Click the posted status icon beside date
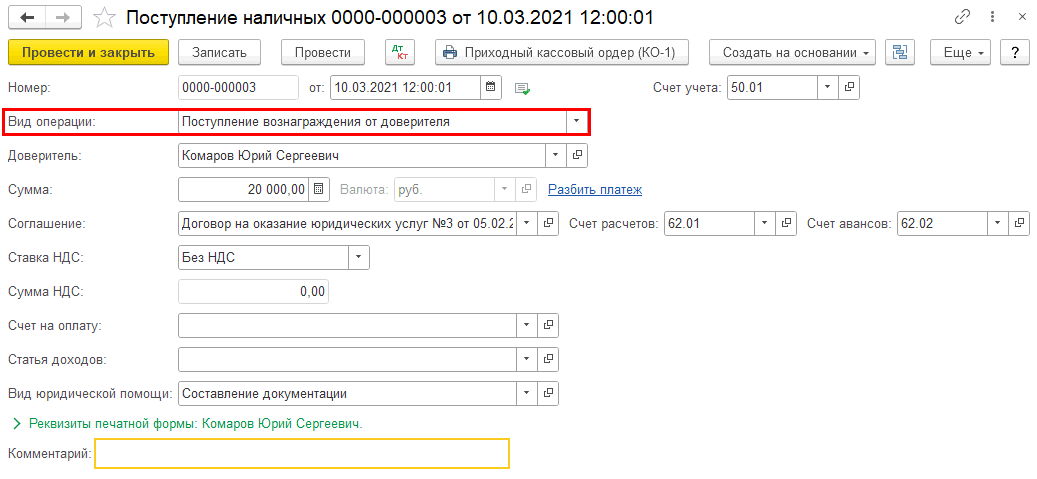Screen dimensions: 1037x479 click(x=521, y=88)
